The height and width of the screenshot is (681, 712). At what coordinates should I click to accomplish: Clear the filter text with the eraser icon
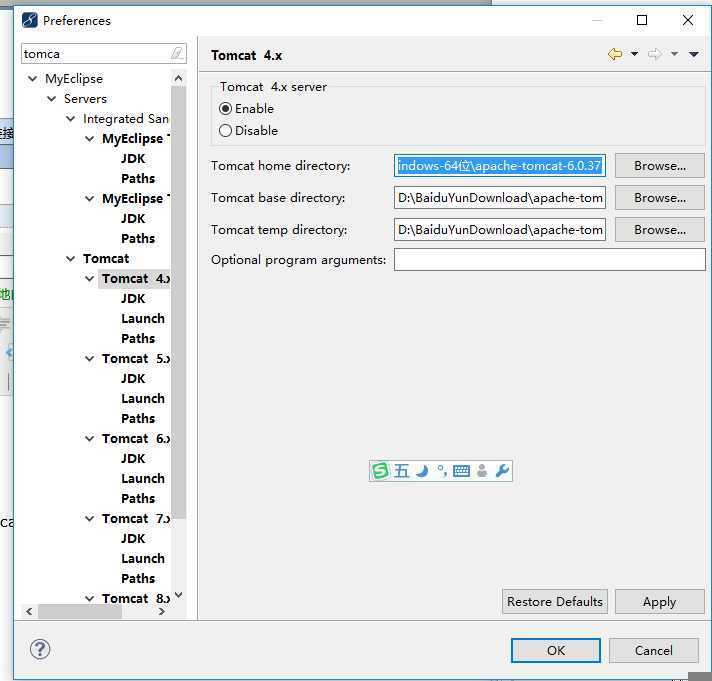click(178, 54)
